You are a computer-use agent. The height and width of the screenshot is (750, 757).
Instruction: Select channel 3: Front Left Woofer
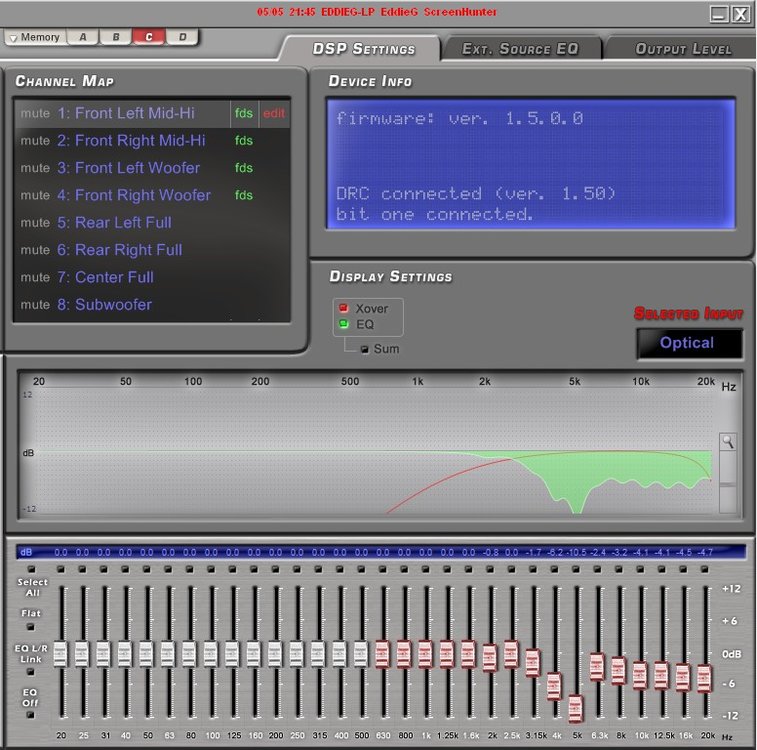128,168
